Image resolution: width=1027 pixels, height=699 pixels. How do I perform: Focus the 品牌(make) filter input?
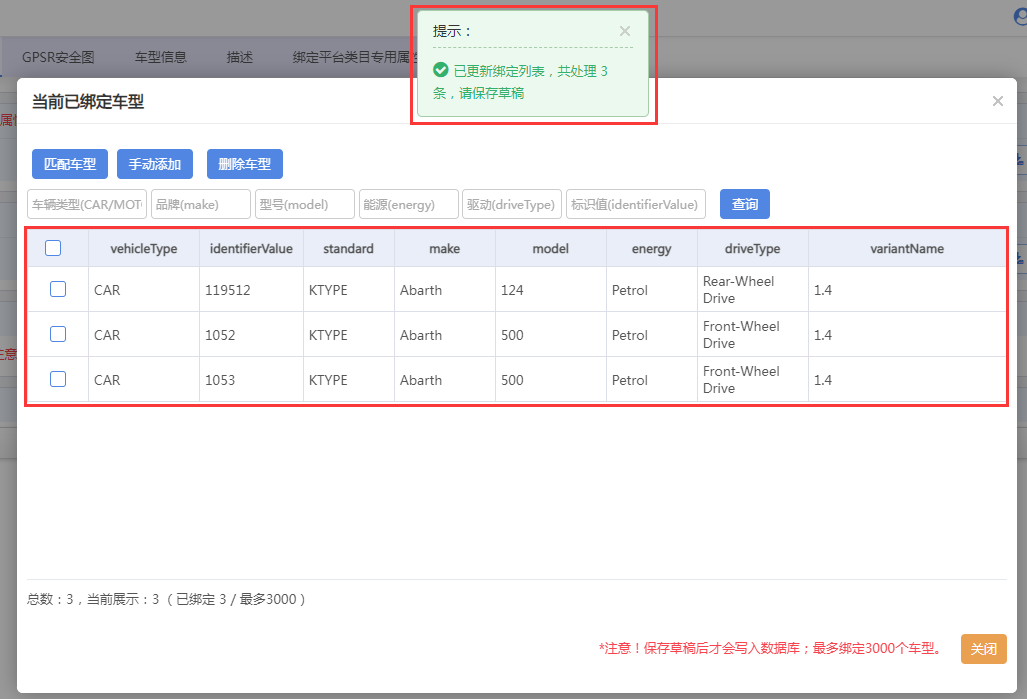200,204
